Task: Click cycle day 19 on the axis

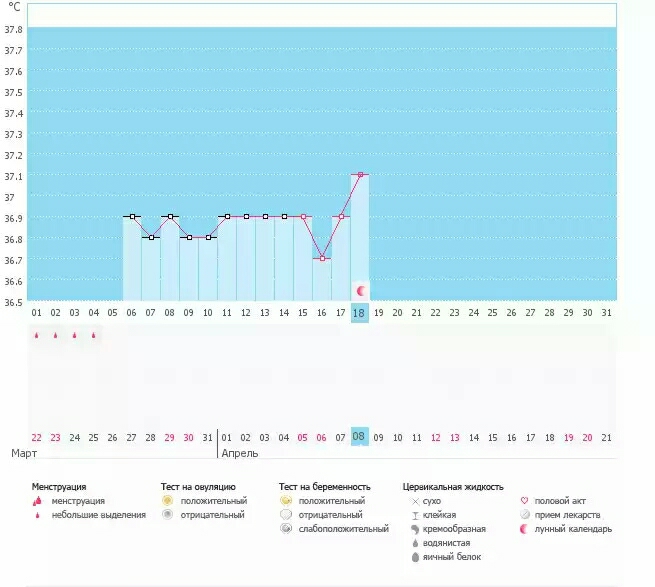Action: tap(378, 313)
